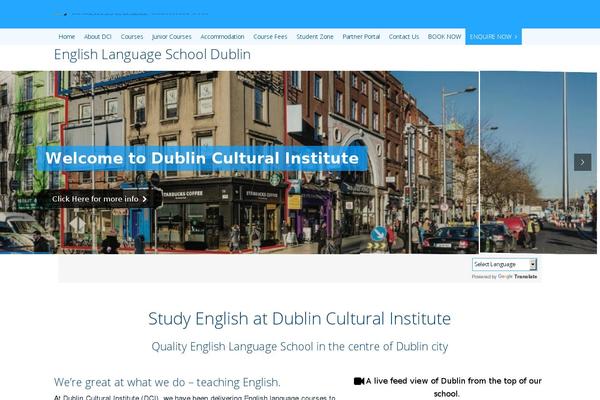Open the Select Language dropdown
The height and width of the screenshot is (400, 600).
tap(504, 264)
